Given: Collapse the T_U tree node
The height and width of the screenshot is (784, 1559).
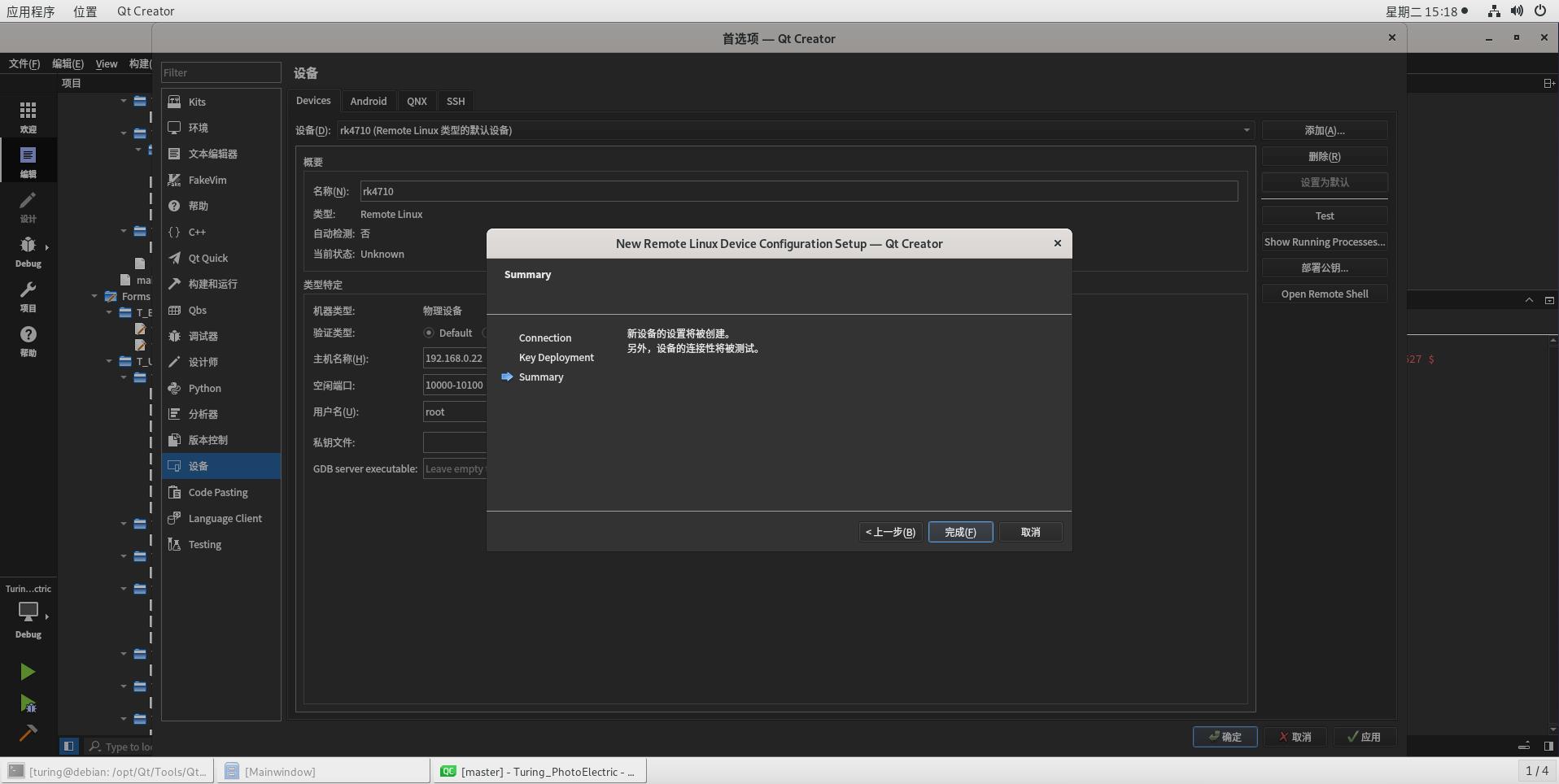Looking at the screenshot, I should click(109, 361).
